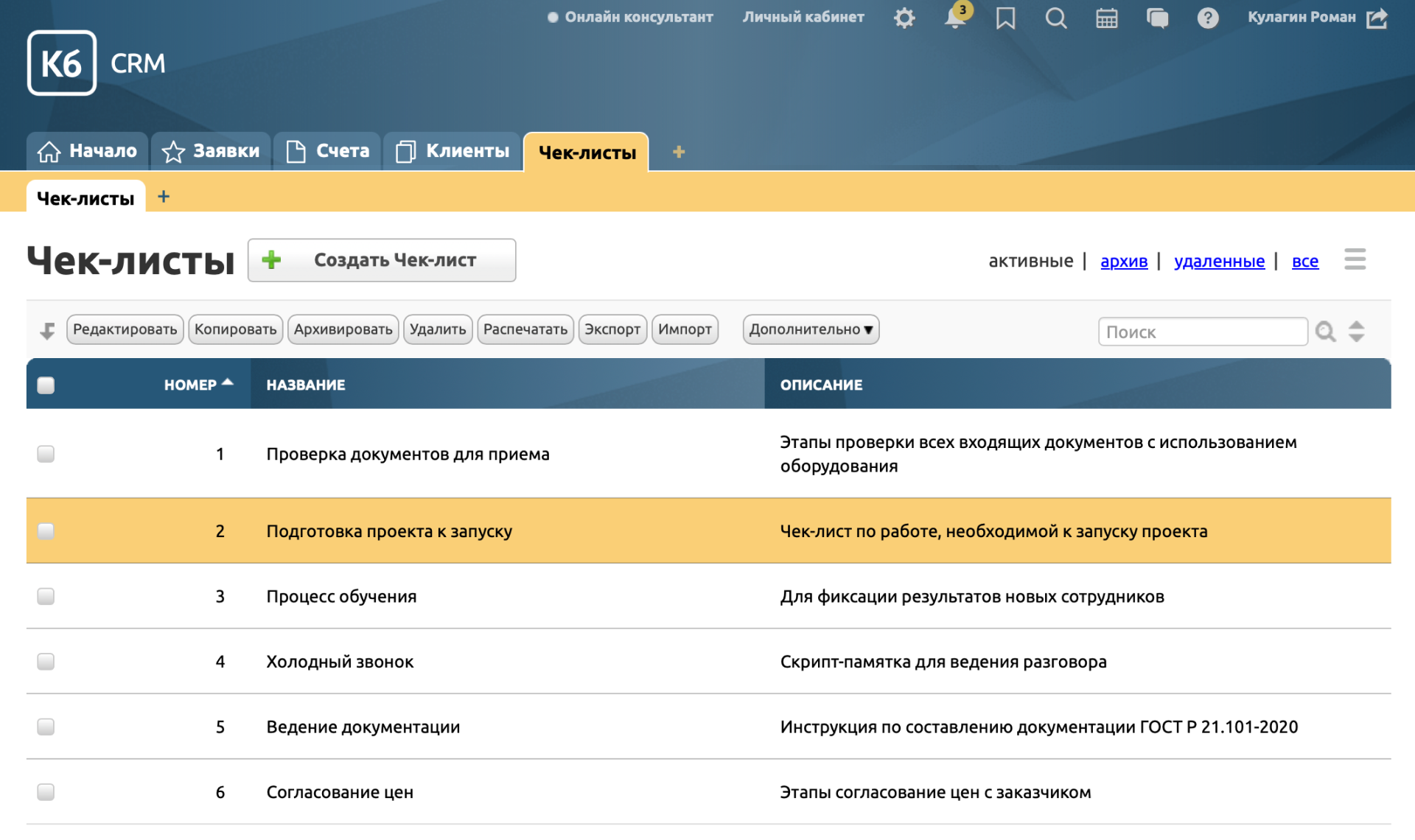Viewport: 1415px width, 840px height.
Task: Open global search magnifier in header
Action: [1055, 18]
